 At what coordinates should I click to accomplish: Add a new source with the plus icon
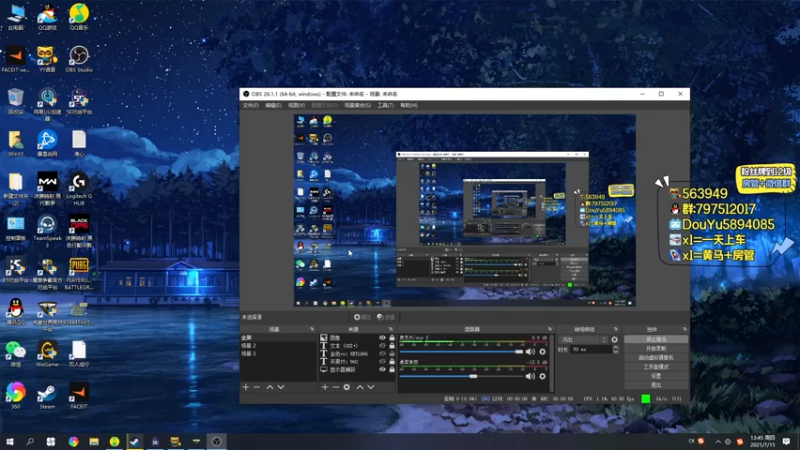tap(324, 387)
